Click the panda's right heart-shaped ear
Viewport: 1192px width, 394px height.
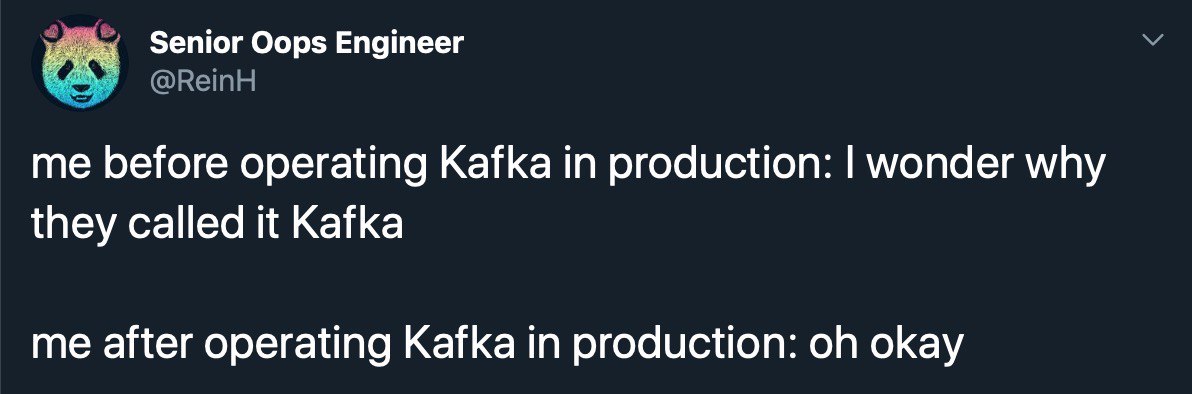tap(106, 30)
